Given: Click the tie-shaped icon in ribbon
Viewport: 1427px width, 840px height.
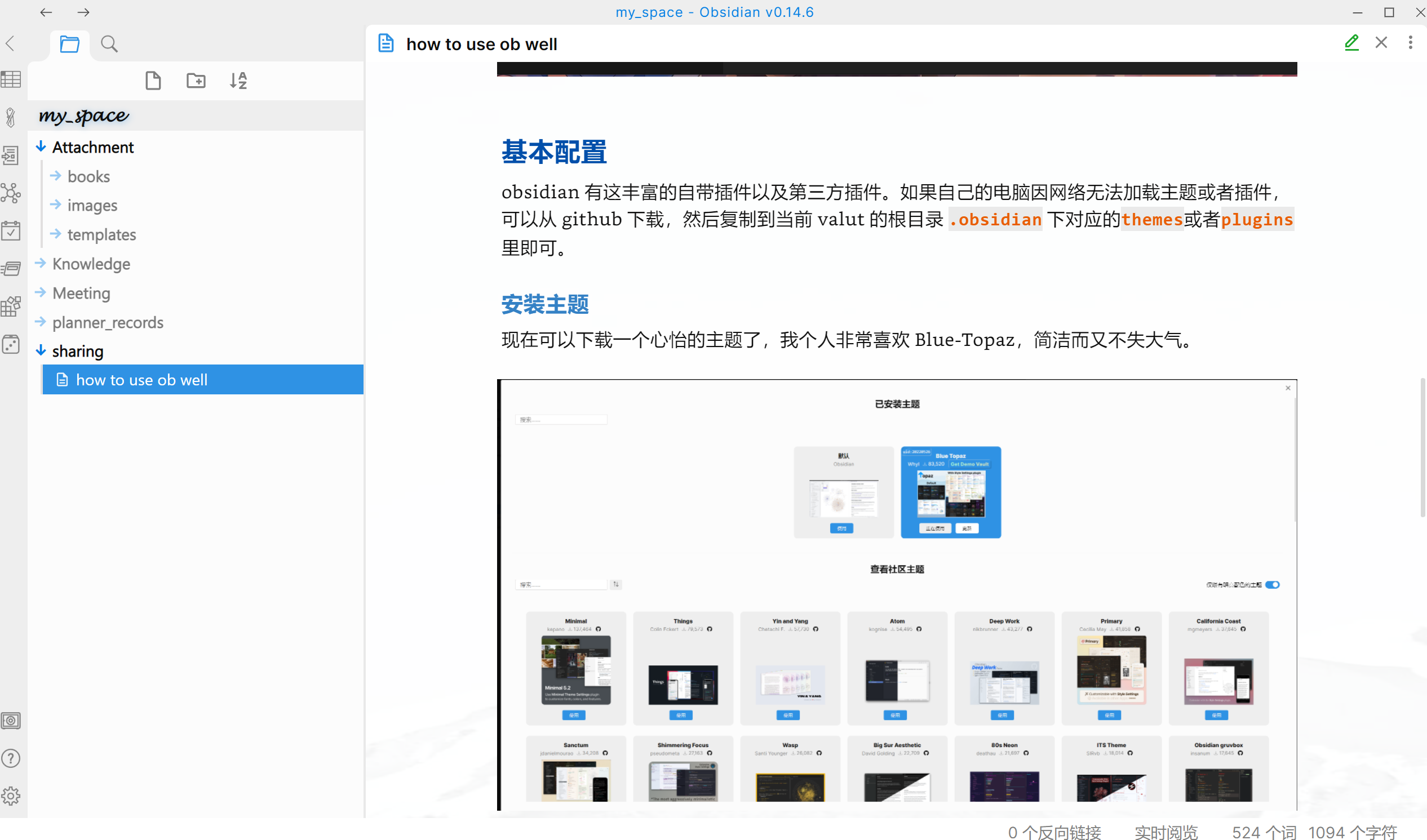Looking at the screenshot, I should pyautogui.click(x=11, y=117).
